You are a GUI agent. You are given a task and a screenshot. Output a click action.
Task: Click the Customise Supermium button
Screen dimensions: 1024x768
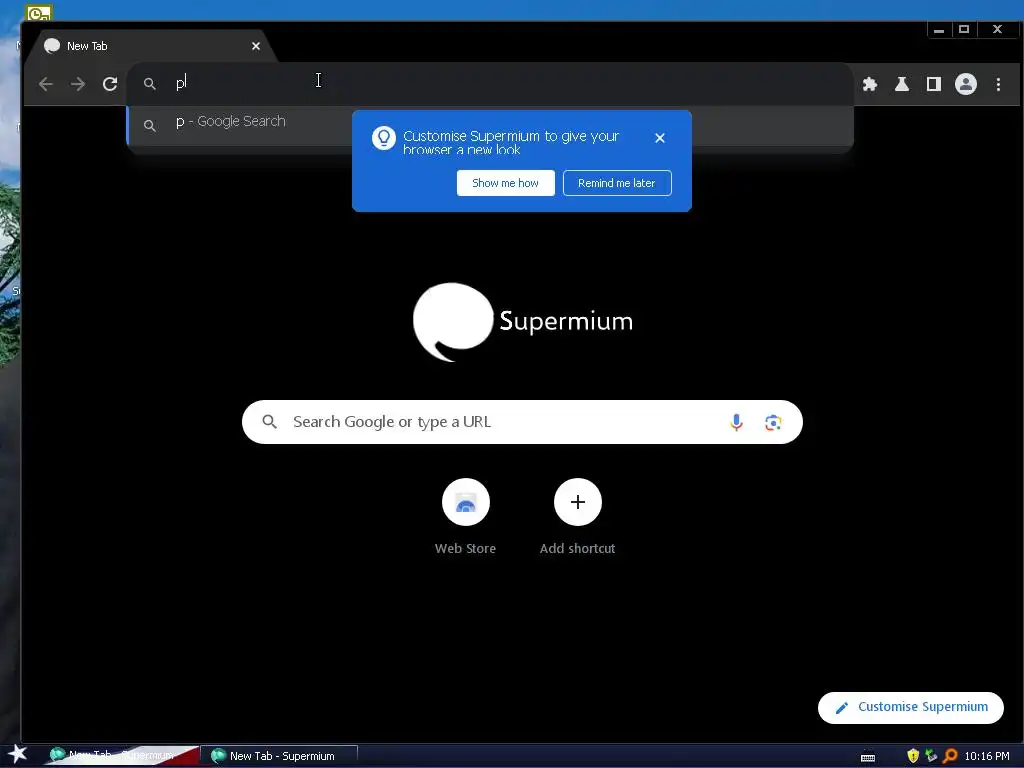910,707
